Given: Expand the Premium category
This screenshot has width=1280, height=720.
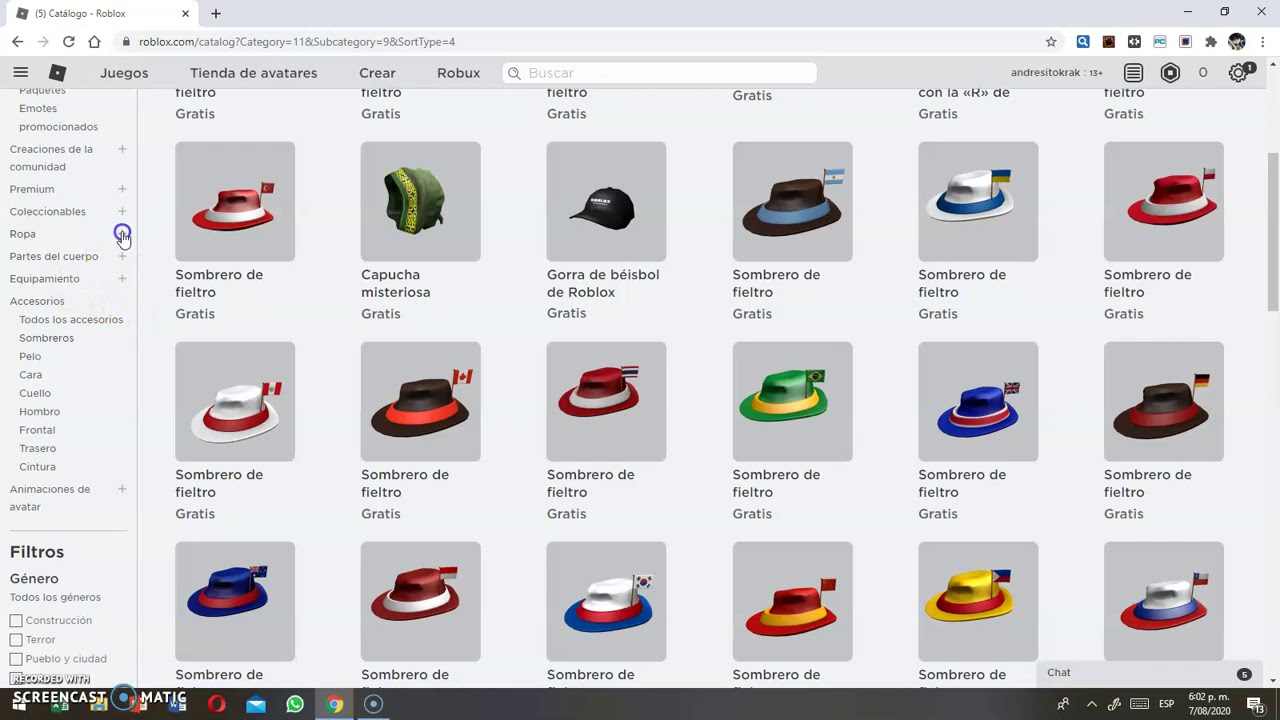Looking at the screenshot, I should point(122,189).
